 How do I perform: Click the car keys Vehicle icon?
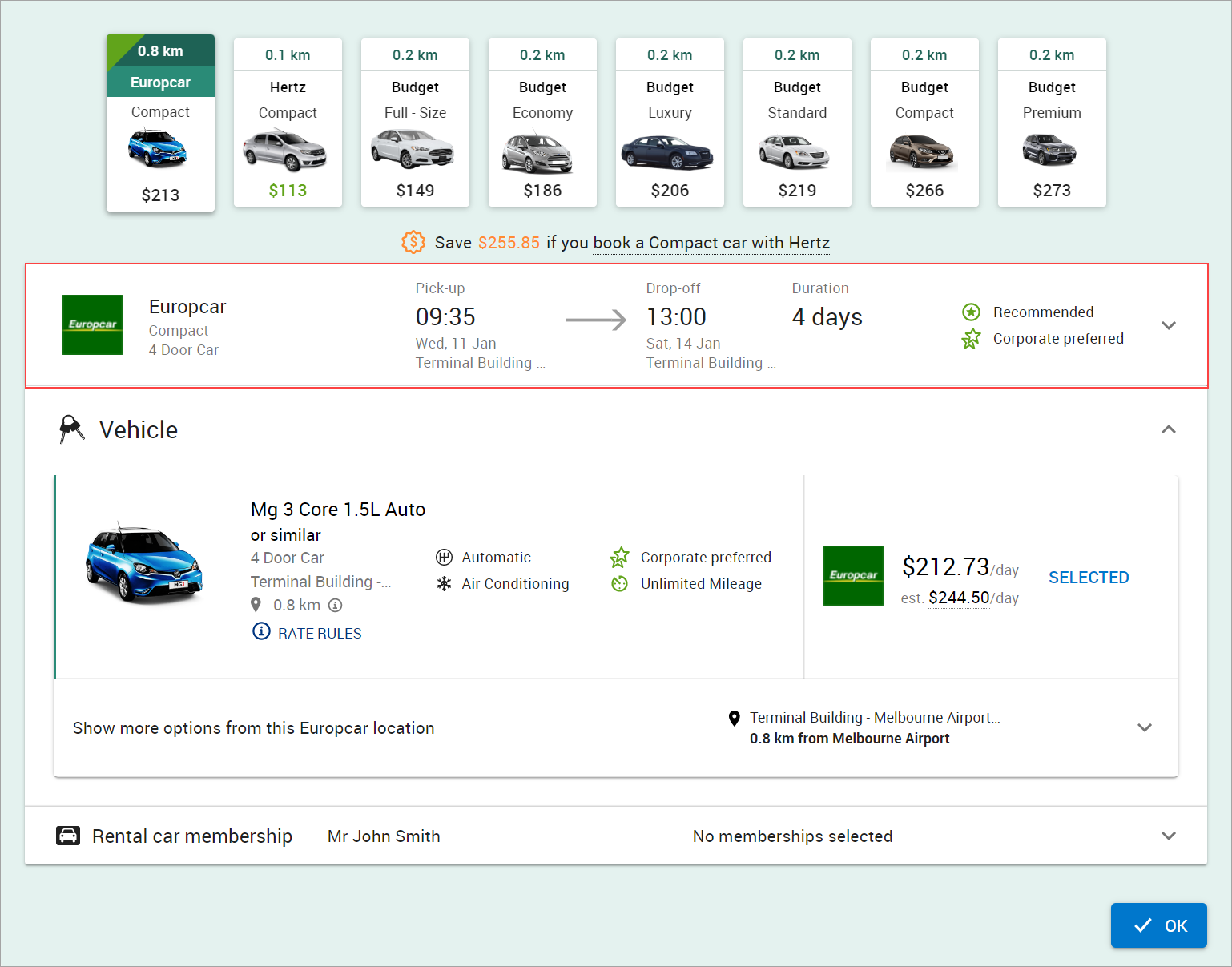click(x=71, y=429)
